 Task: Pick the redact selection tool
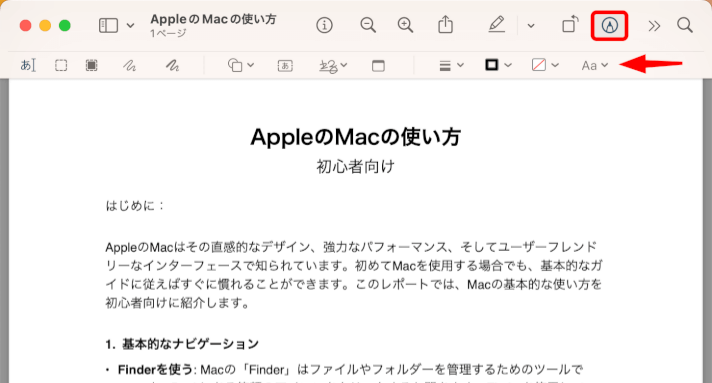[x=92, y=65]
